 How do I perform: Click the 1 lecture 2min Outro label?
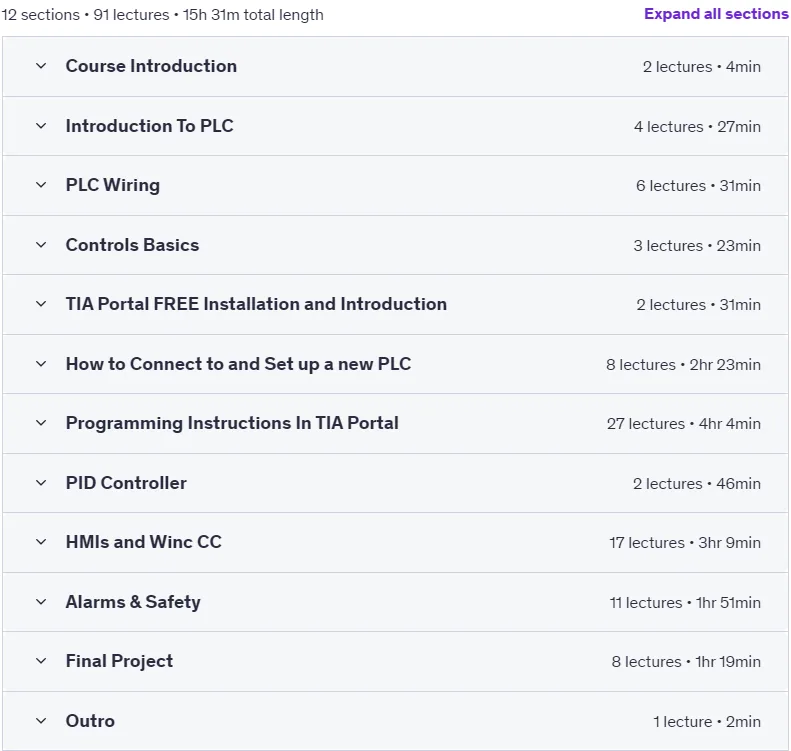coord(707,722)
